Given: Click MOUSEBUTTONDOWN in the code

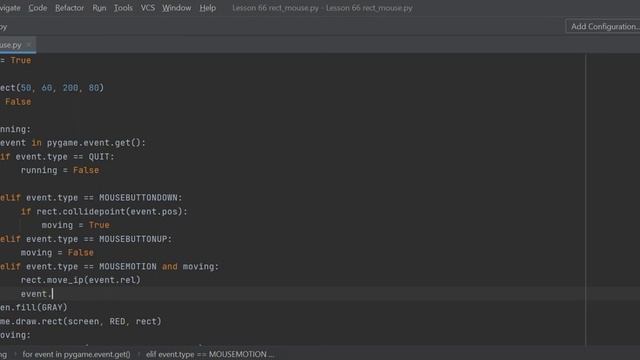Looking at the screenshot, I should pyautogui.click(x=138, y=198).
